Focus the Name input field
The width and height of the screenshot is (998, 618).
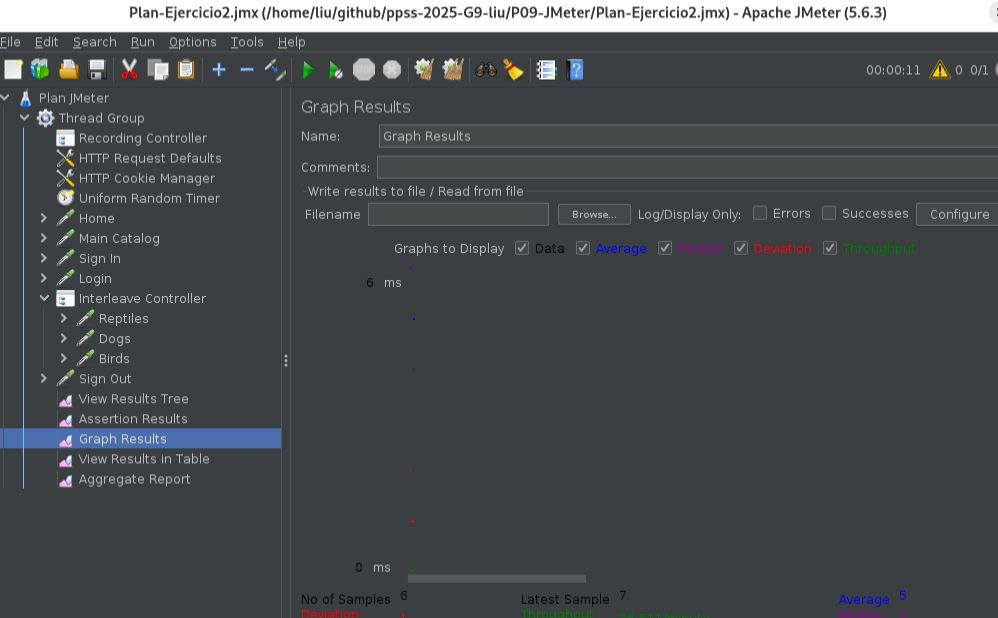(688, 136)
